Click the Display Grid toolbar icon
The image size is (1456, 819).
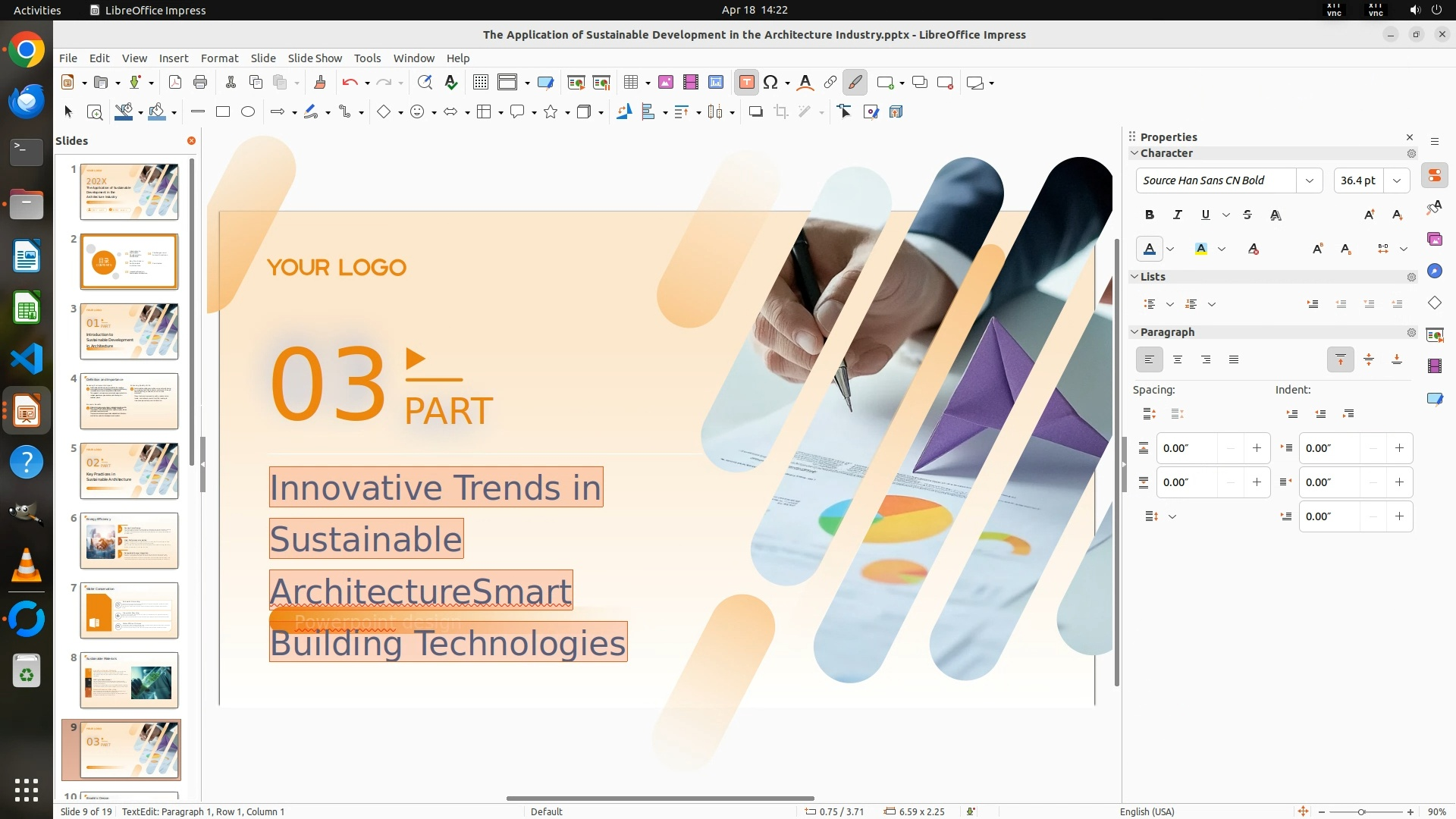click(480, 83)
